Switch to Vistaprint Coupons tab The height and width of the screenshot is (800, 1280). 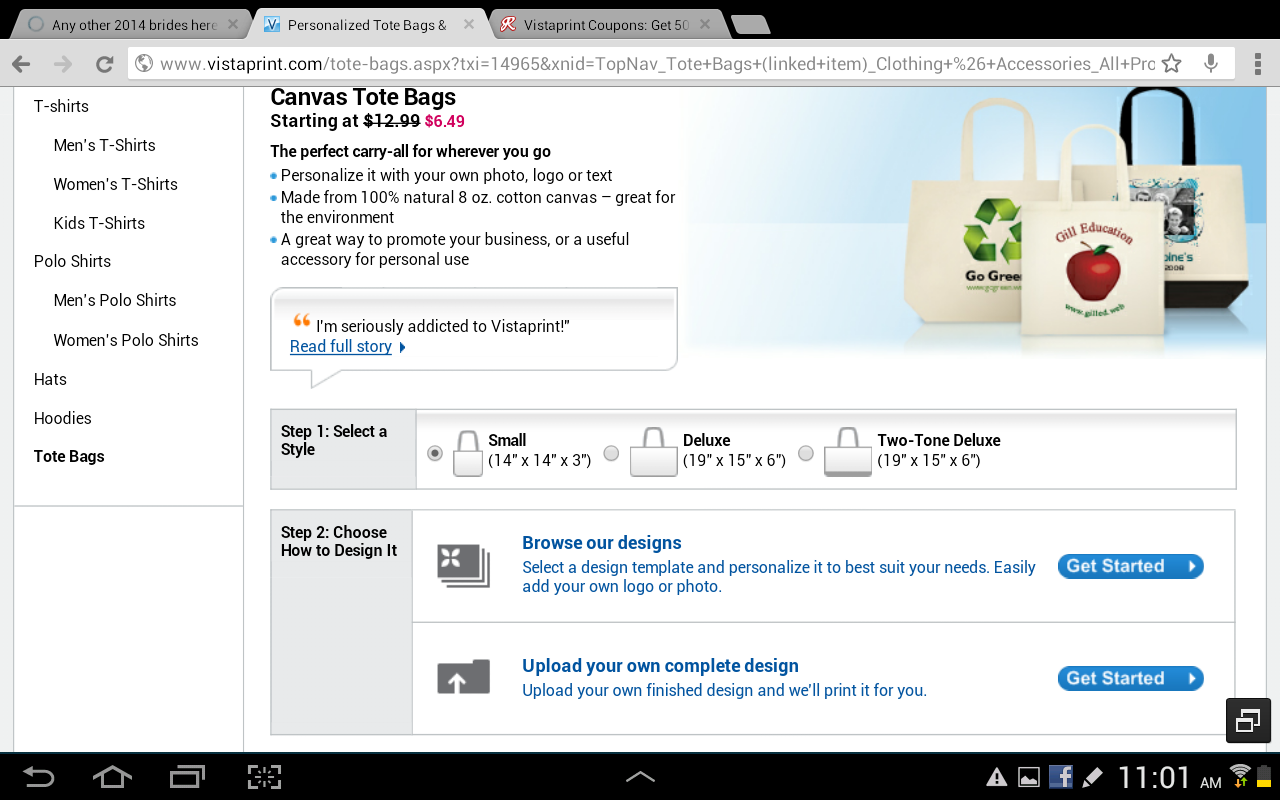(607, 25)
